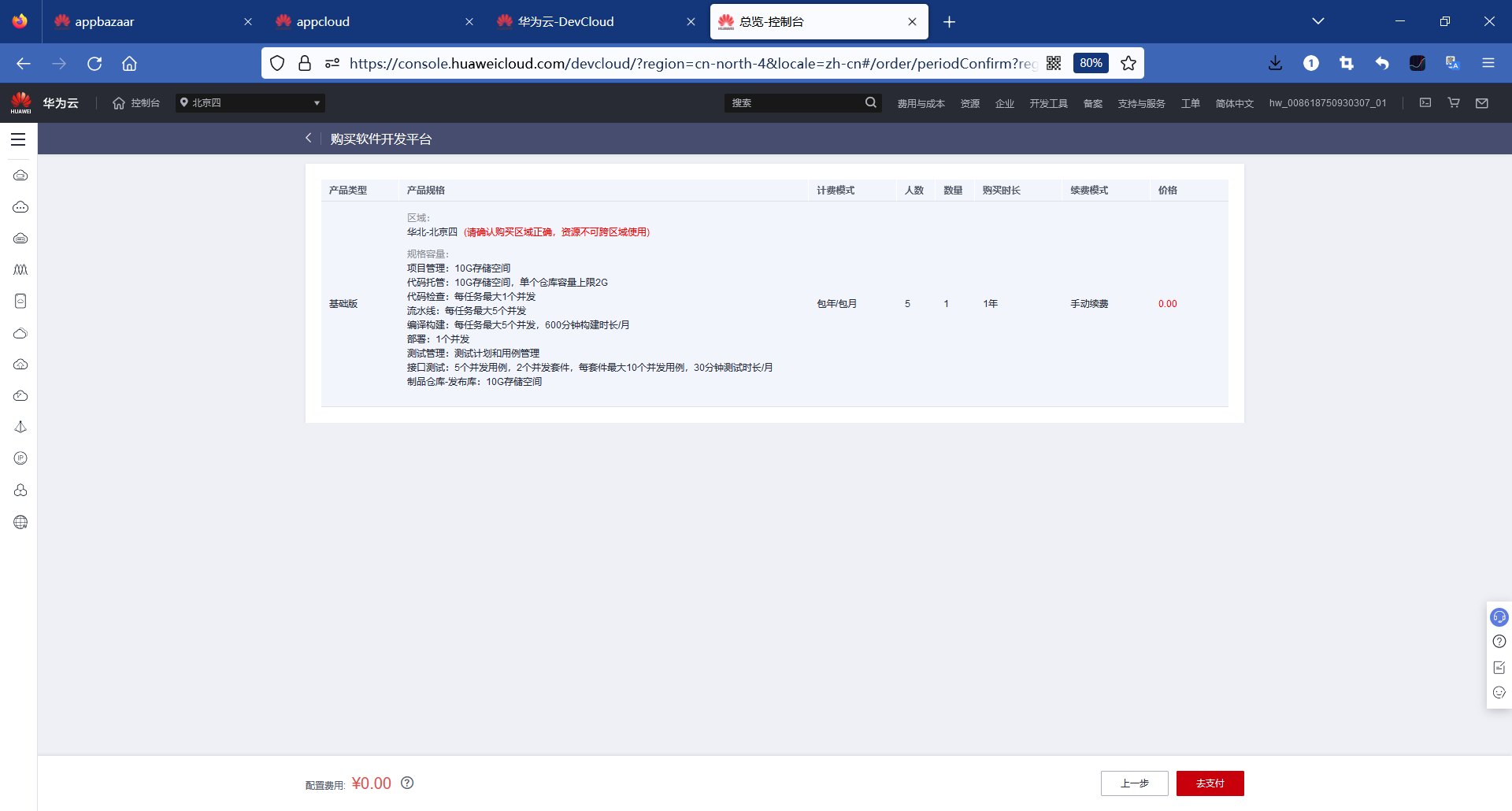Click the browser address bar URL
Viewport: 1512px width, 811px height.
click(693, 63)
